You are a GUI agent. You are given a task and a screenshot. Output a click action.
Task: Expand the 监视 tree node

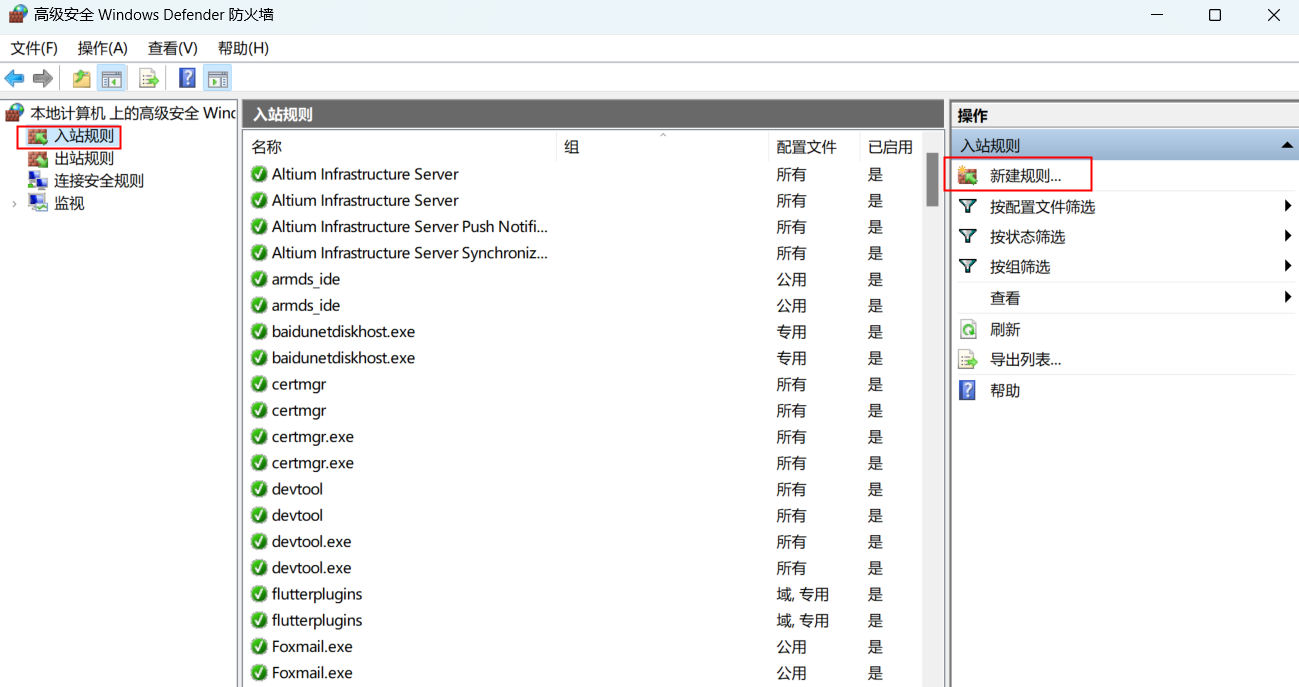click(x=14, y=204)
